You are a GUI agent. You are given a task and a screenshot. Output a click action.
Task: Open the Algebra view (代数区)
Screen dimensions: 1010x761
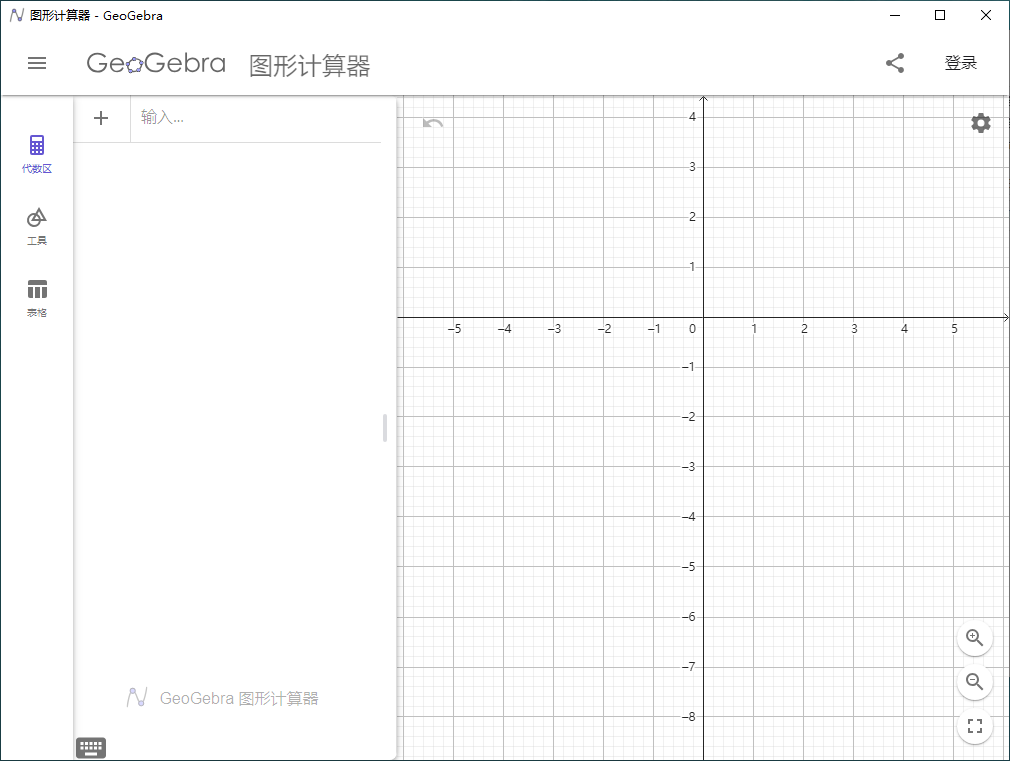pos(37,152)
